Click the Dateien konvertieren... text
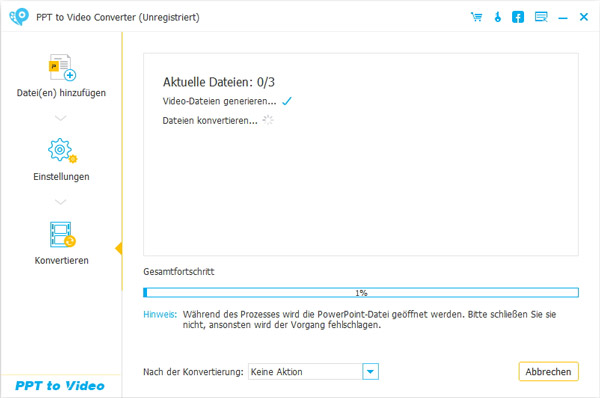The image size is (600, 398). pyautogui.click(x=210, y=121)
